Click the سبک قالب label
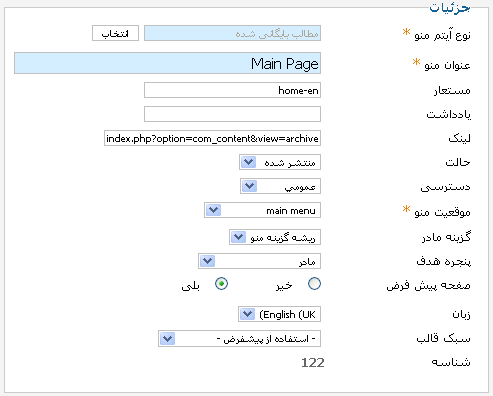This screenshot has width=493, height=396. pos(443,339)
